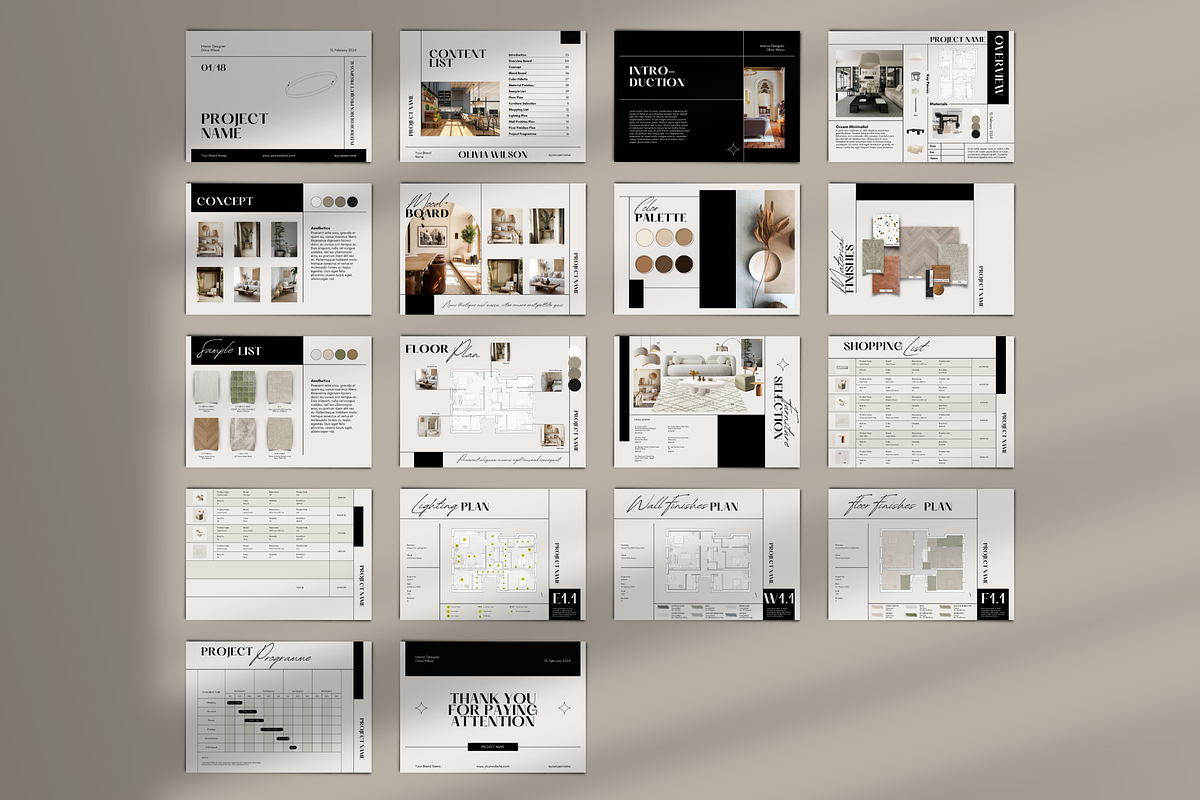Select the black circle swatch on Floor Plan slide
Screen dimensions: 1200x800
(573, 385)
